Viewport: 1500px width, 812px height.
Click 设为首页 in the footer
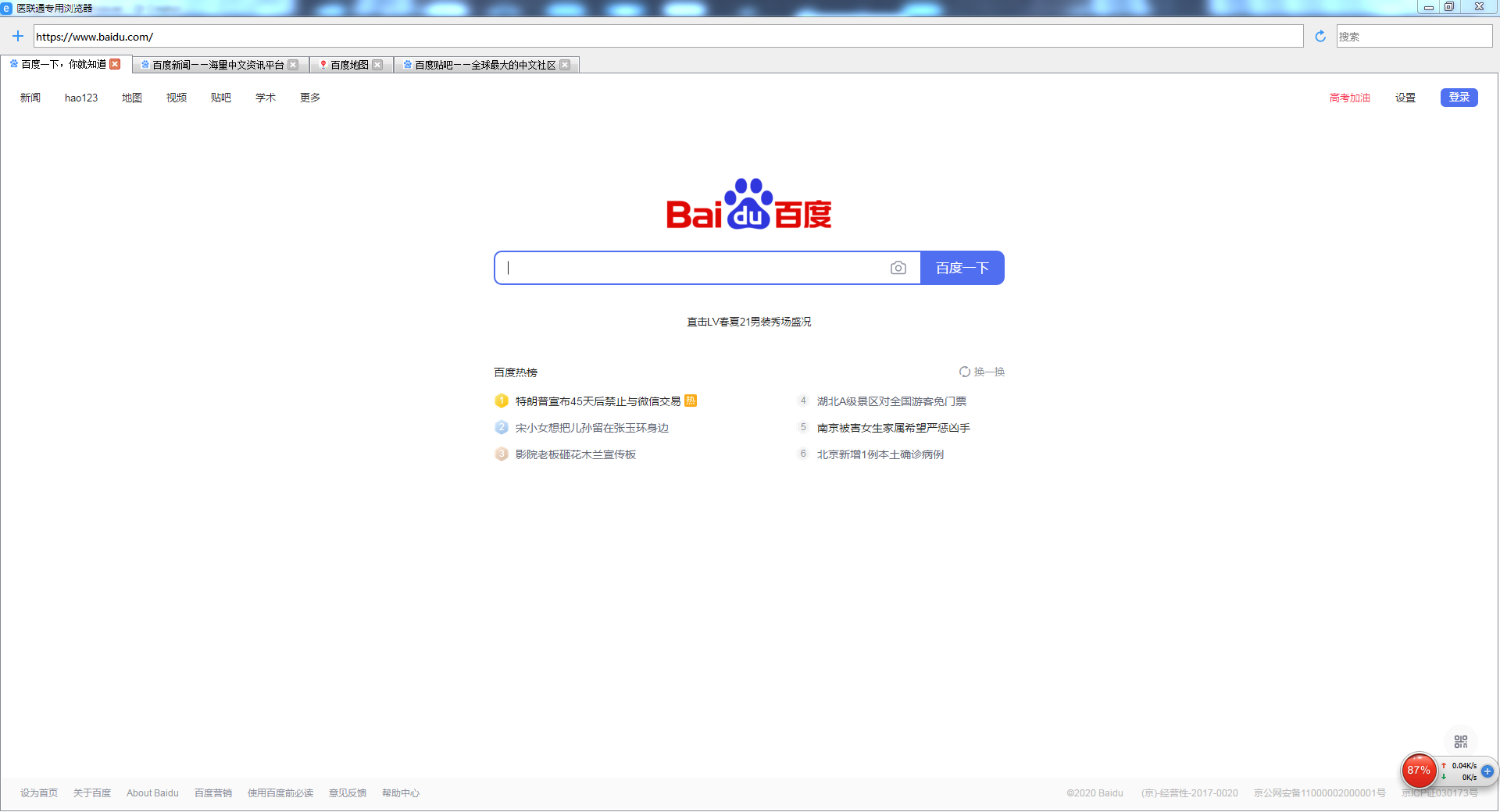39,793
